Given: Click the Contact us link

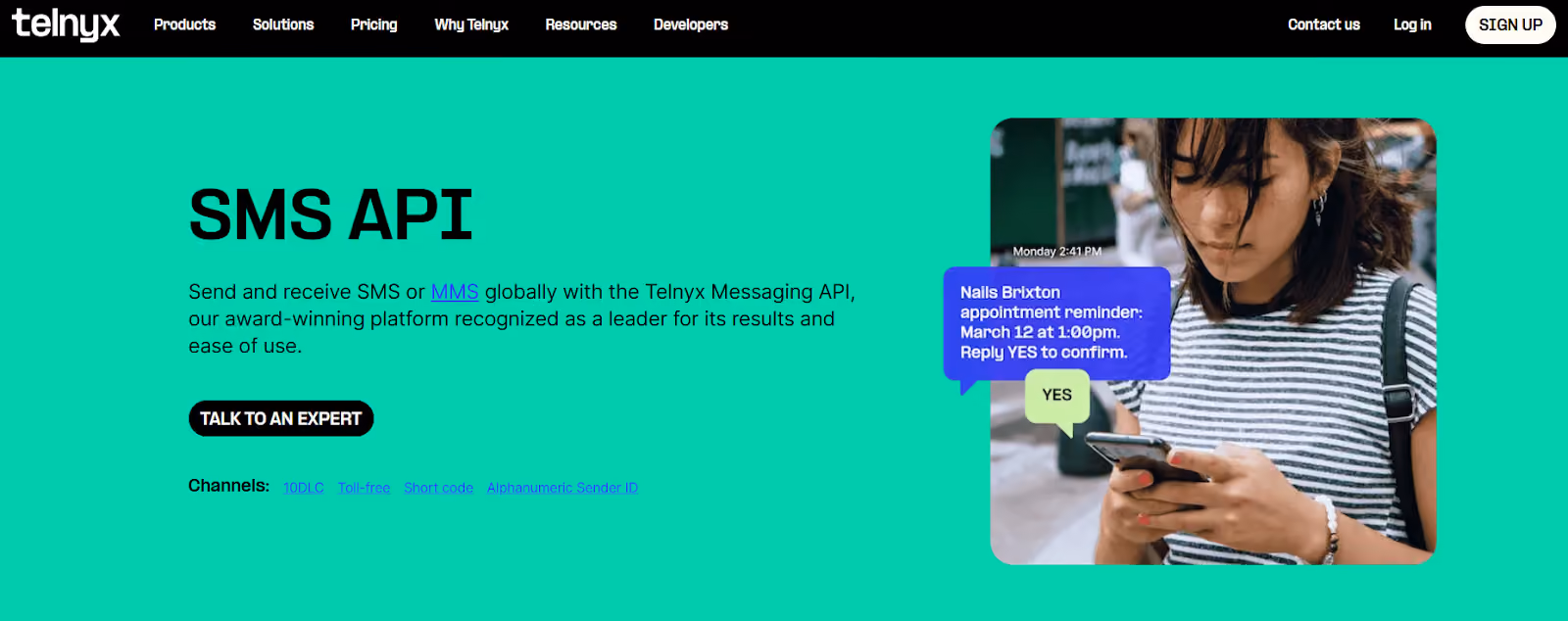Looking at the screenshot, I should pos(1324,24).
